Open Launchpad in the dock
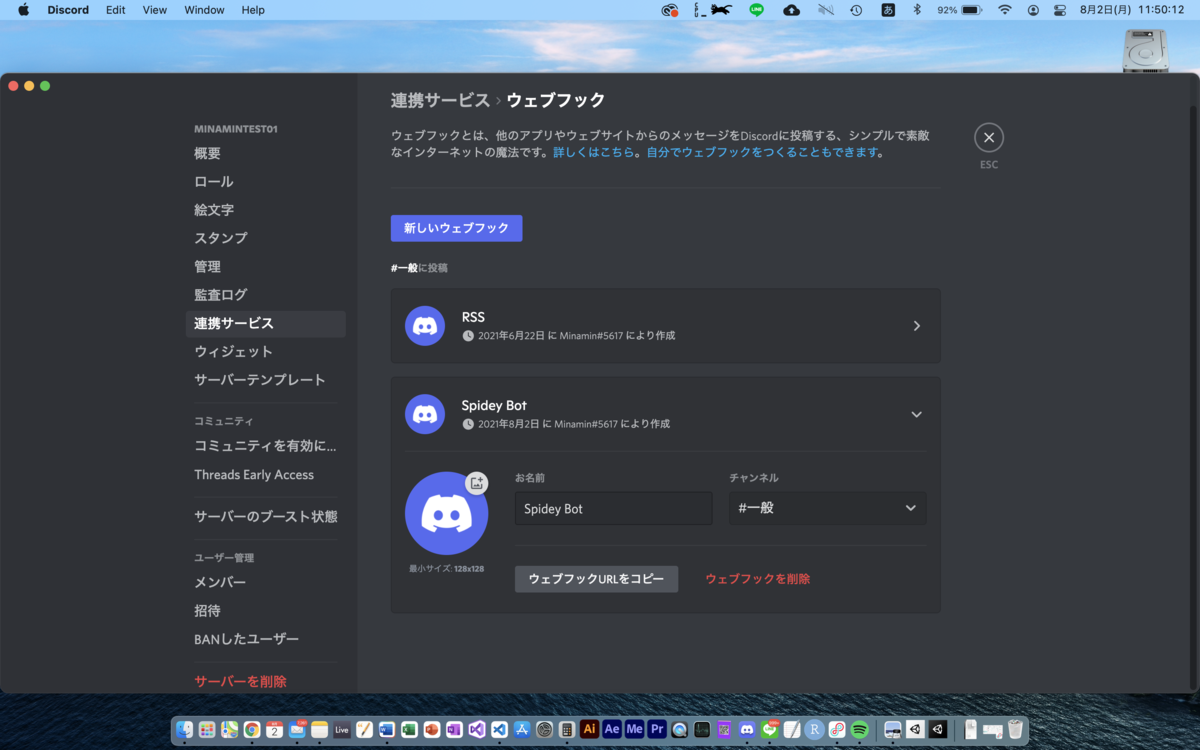Screen dimensions: 1200x750 207,730
